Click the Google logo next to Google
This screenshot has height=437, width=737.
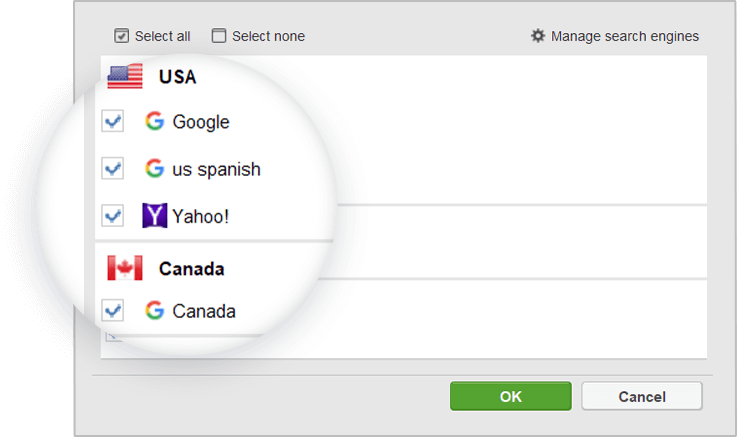tap(155, 121)
